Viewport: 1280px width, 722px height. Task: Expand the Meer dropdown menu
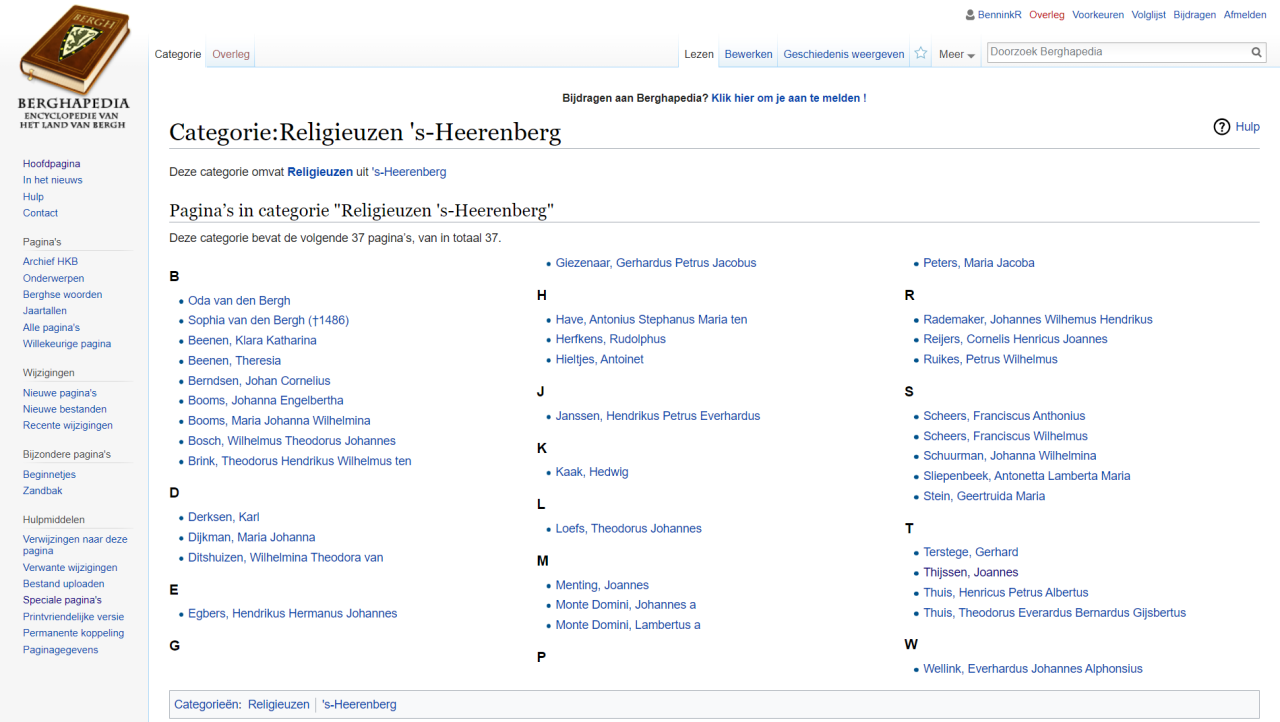[956, 55]
